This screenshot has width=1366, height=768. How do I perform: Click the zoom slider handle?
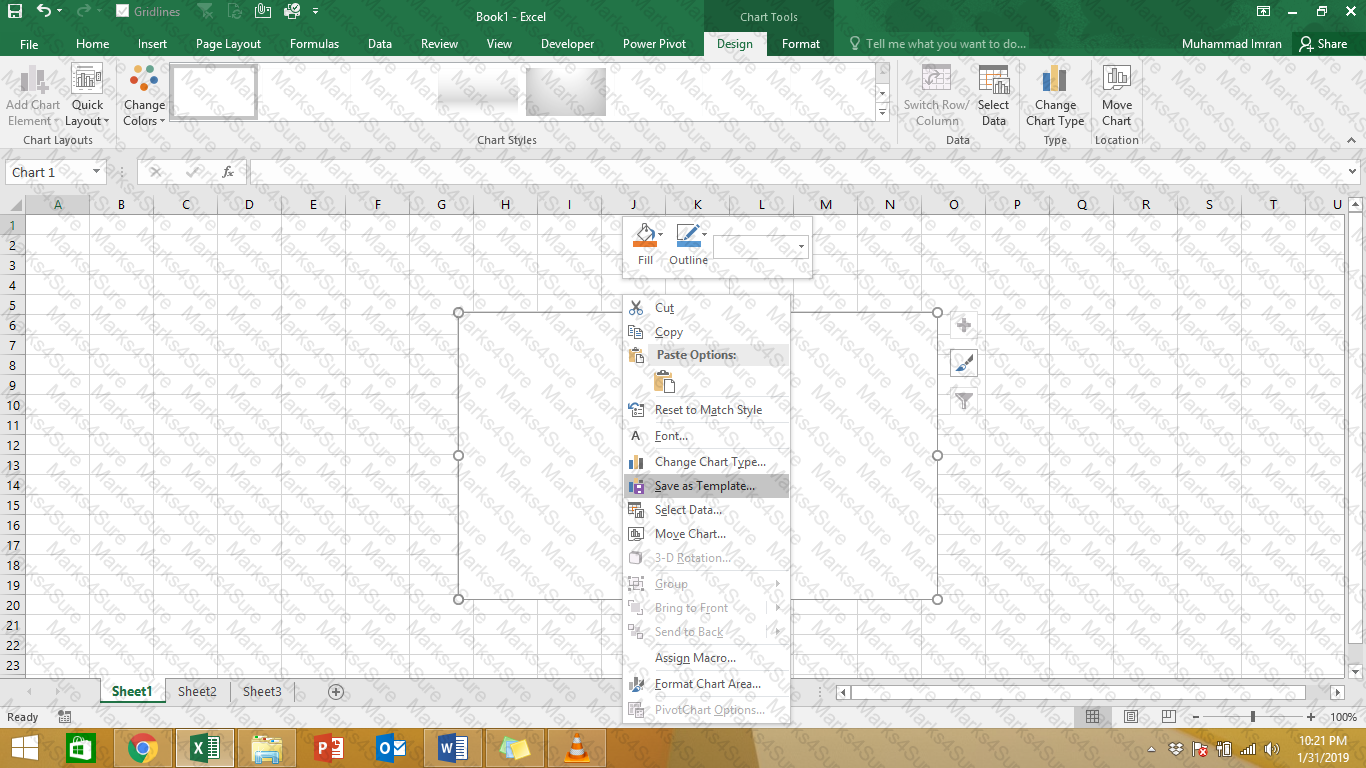pyautogui.click(x=1253, y=717)
